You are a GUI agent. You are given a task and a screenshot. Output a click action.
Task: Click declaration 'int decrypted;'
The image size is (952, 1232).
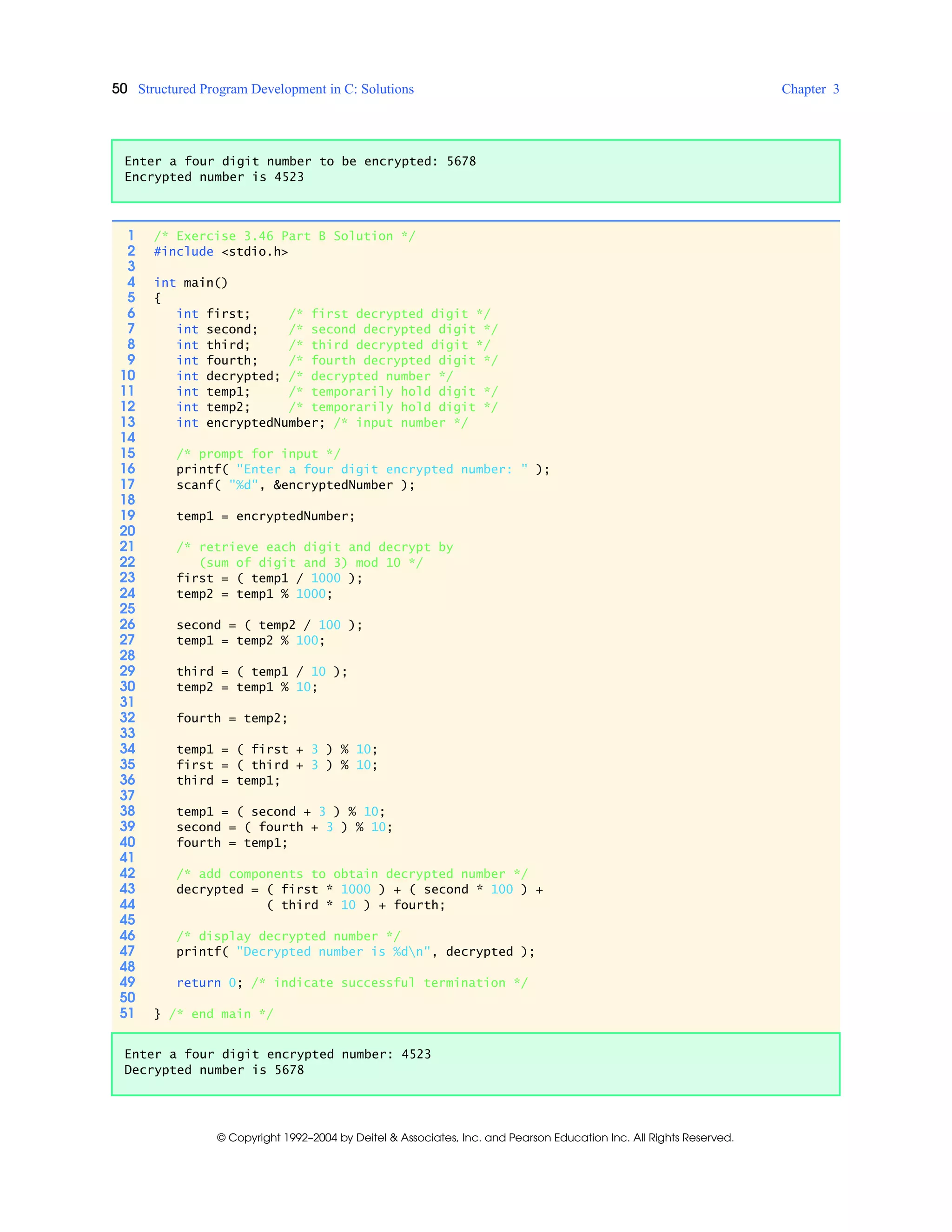228,376
